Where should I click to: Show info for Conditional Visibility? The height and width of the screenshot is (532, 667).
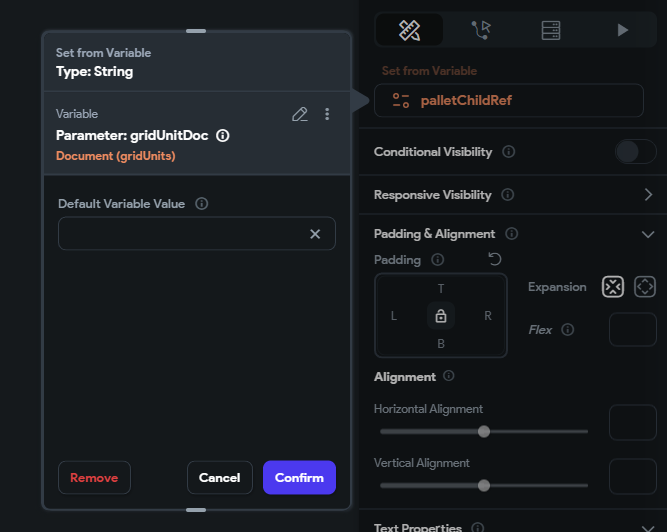coord(508,152)
